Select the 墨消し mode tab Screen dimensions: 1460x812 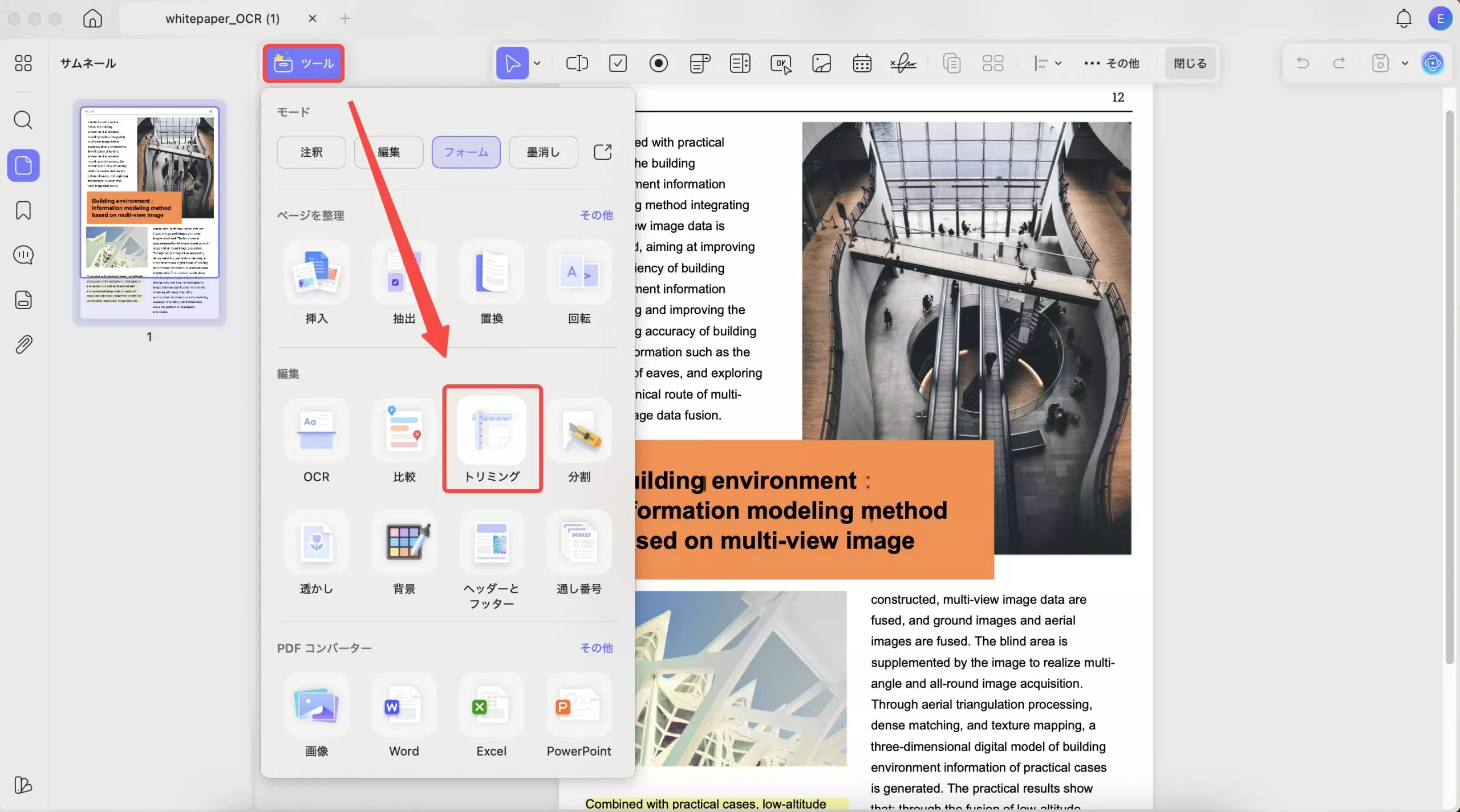click(x=543, y=152)
